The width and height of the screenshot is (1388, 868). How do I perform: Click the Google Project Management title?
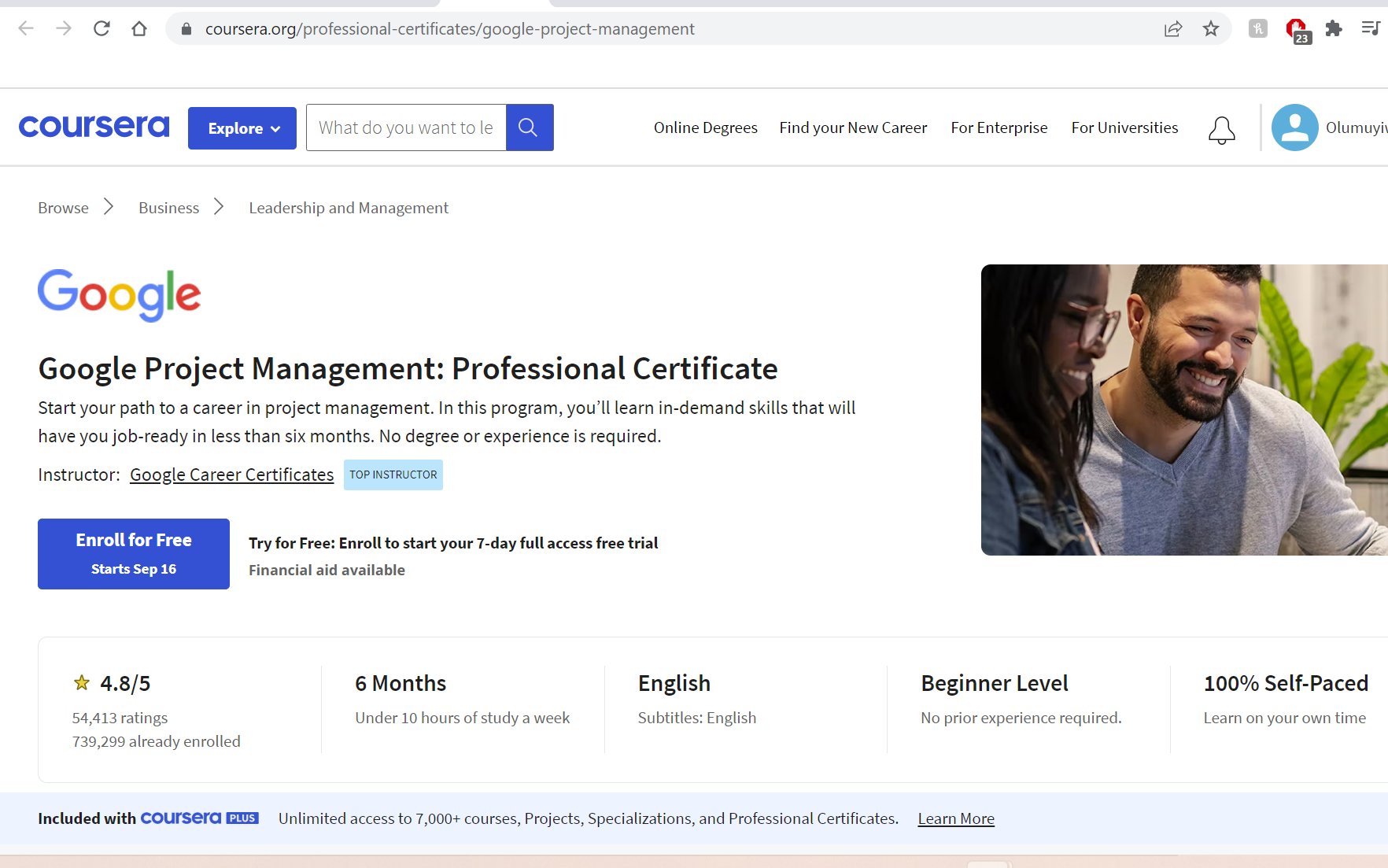coord(408,368)
